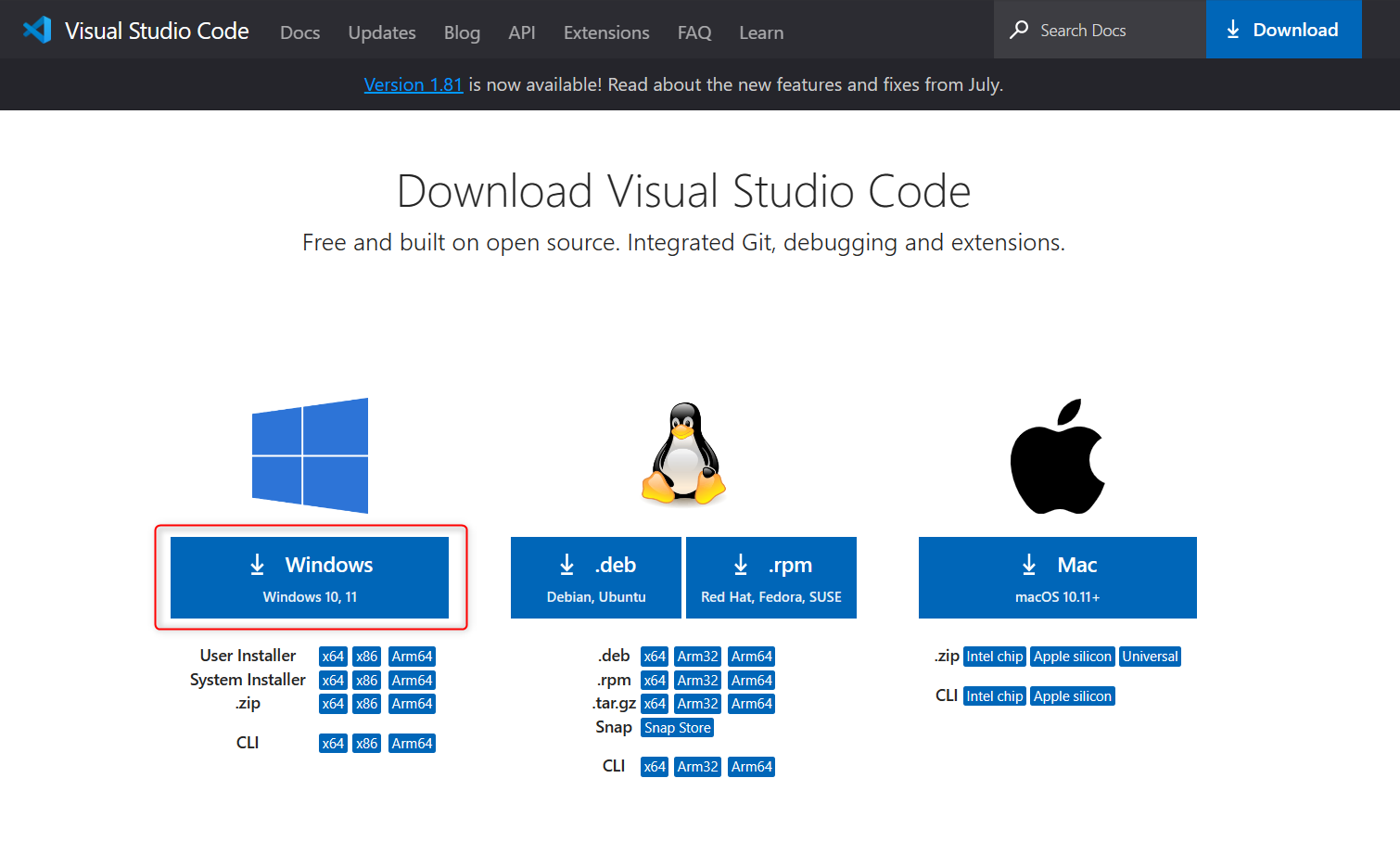Image resolution: width=1400 pixels, height=842 pixels.
Task: Select User Installer x86 link
Action: pyautogui.click(x=367, y=657)
